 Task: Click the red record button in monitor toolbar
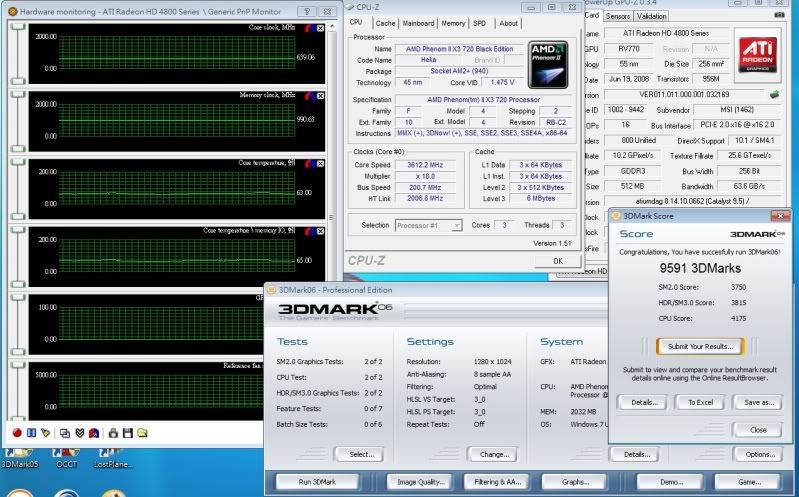tap(17, 432)
